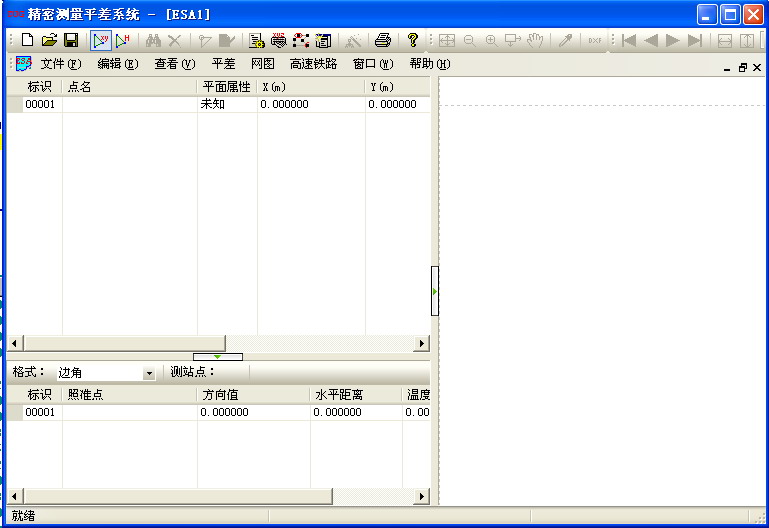769x528 pixels.
Task: Click the 方向值 column header
Action: [254, 395]
